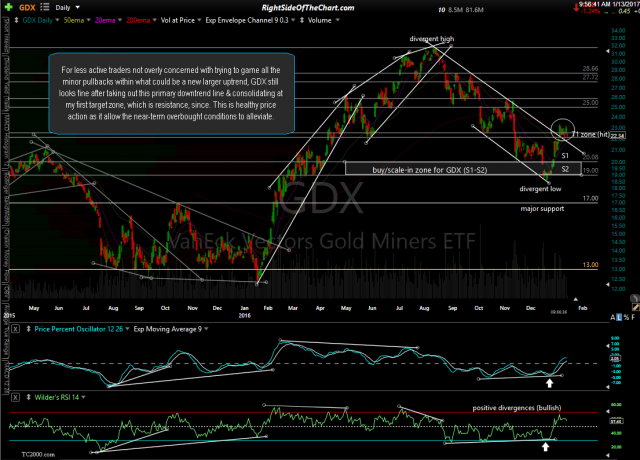Open the 200ema indicator dropdown
Viewport: 640px width, 460px height.
[x=155, y=20]
